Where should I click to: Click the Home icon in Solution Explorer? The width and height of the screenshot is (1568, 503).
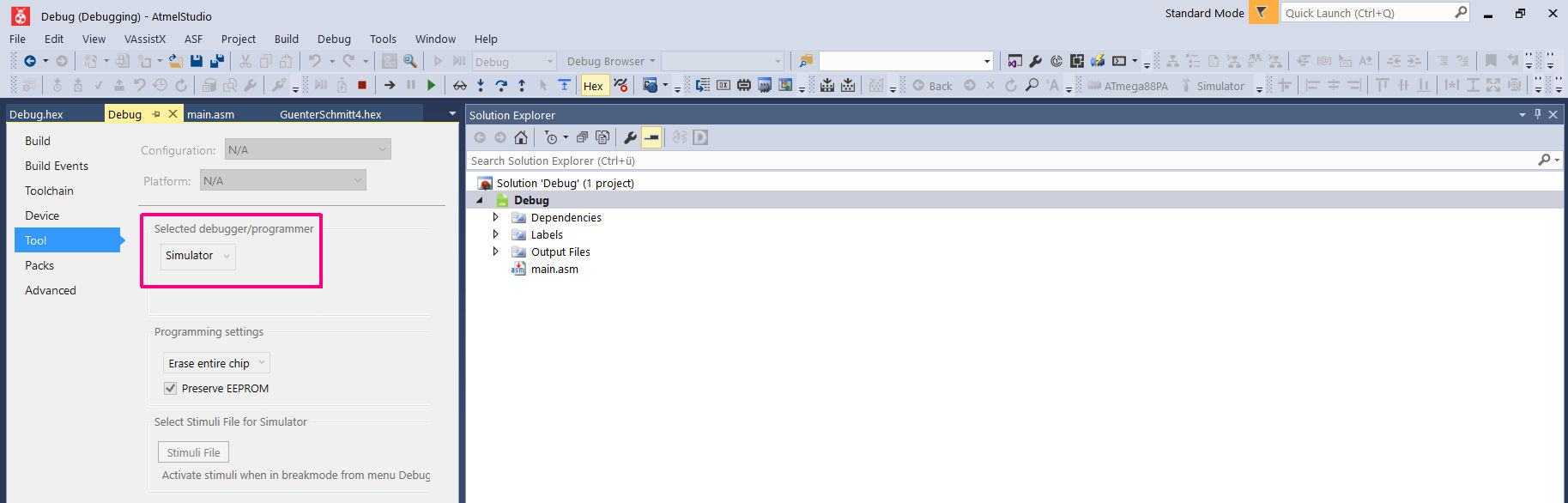[521, 137]
